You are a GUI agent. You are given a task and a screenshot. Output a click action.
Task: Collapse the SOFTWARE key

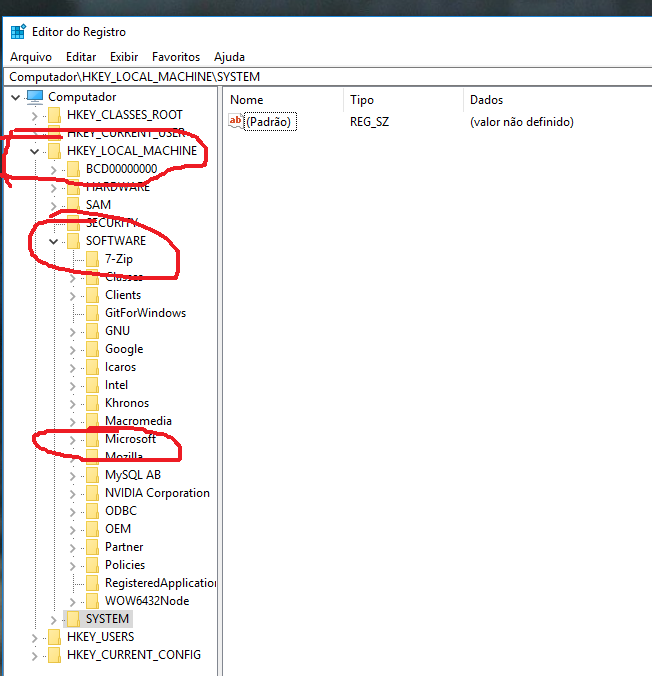(x=53, y=241)
